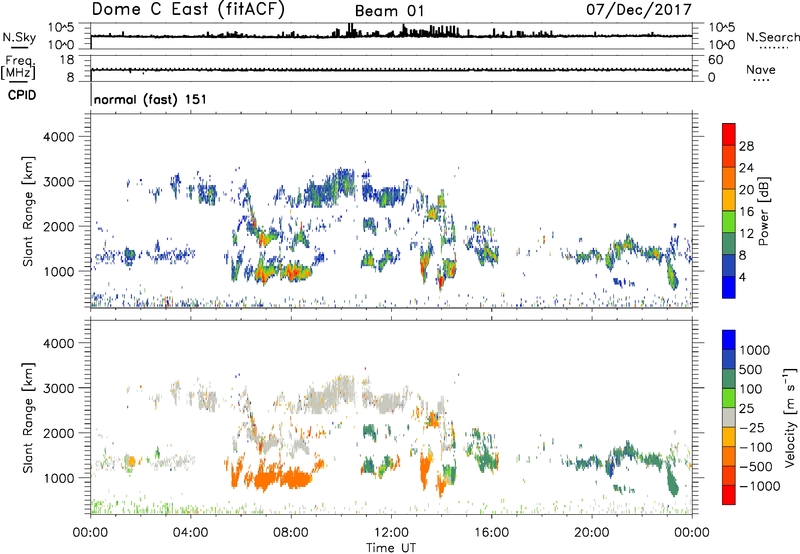
Task: Click the noise spikes near 10:30 in N.Sky plot
Action: pyautogui.click(x=351, y=30)
